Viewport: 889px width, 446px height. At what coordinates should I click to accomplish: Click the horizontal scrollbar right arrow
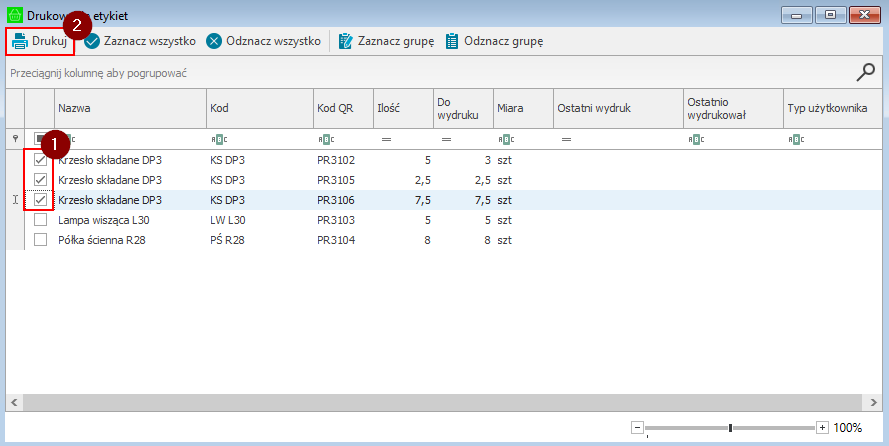tap(879, 401)
